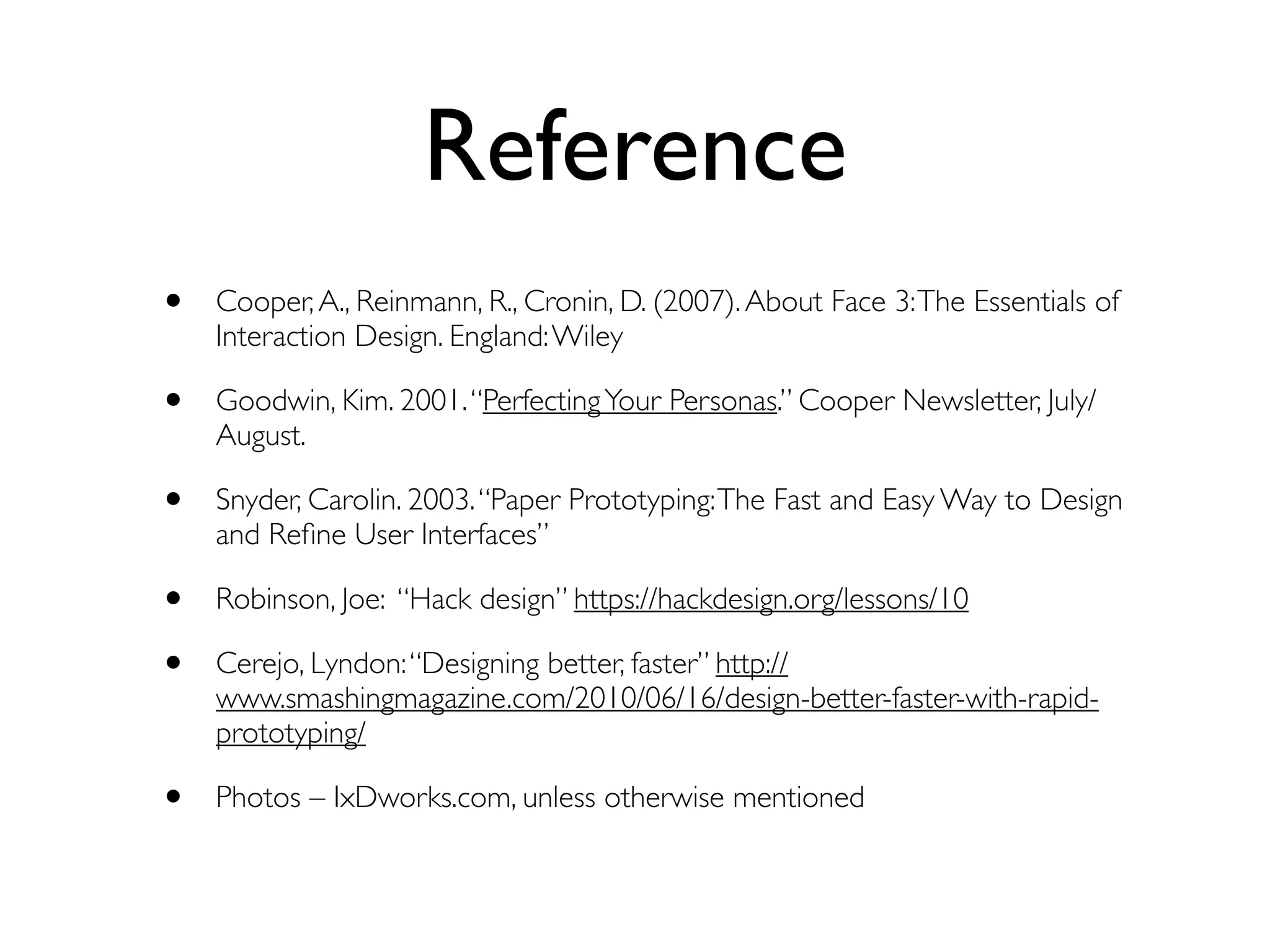
Task: Click the "Robinson, Joe: Hack design" text
Action: [x=391, y=599]
